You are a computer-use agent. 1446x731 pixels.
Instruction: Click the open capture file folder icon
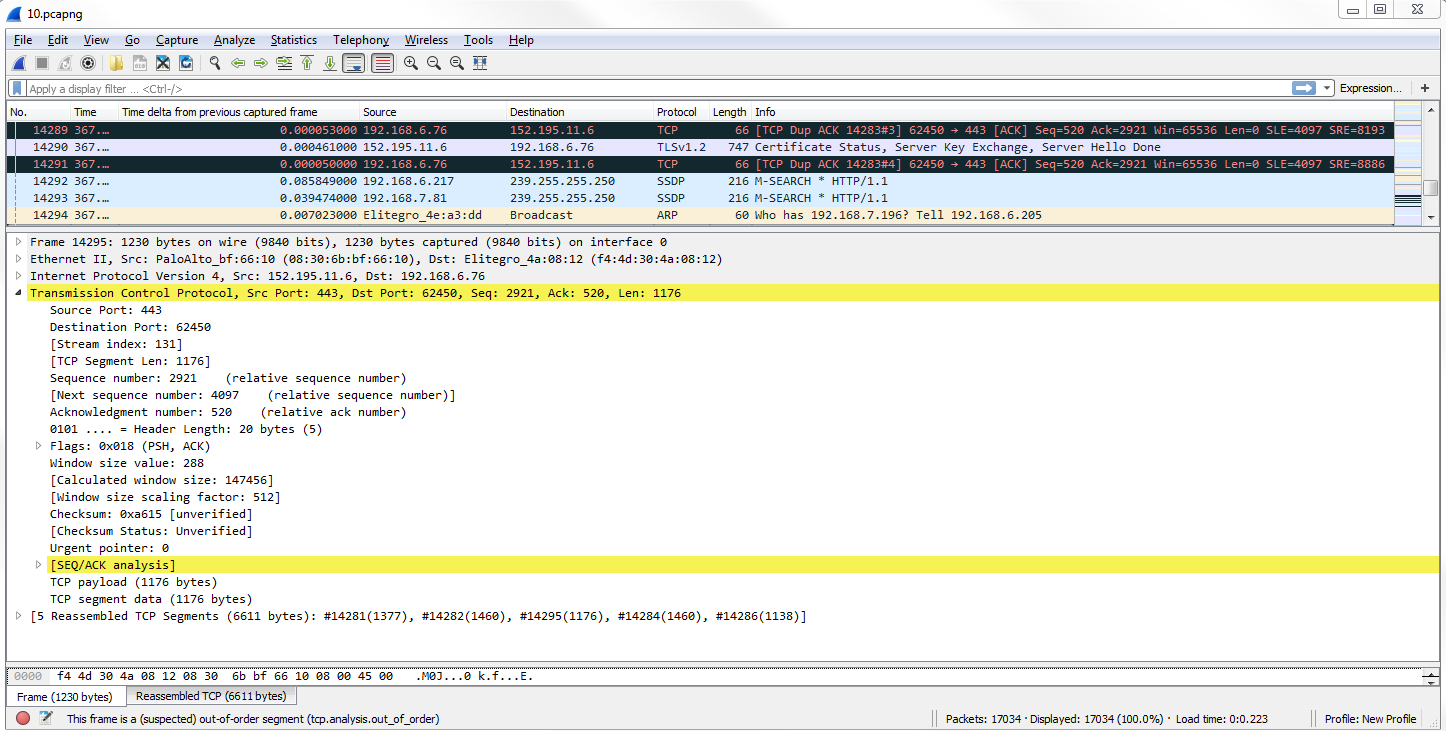117,63
